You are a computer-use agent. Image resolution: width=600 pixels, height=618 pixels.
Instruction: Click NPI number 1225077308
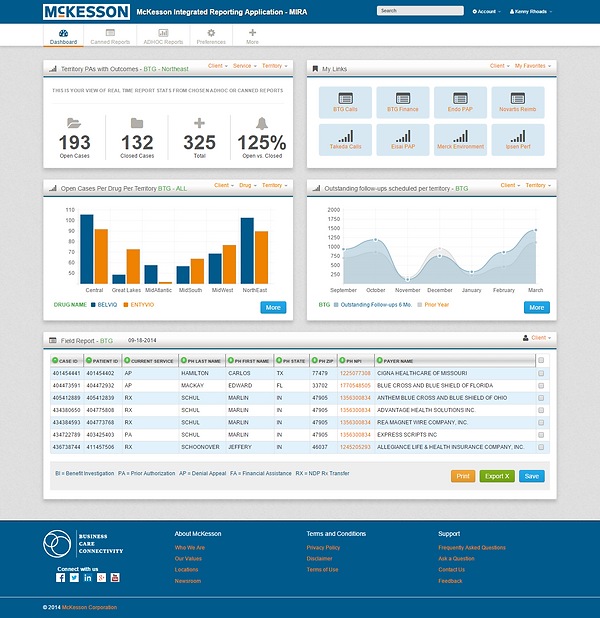(355, 373)
